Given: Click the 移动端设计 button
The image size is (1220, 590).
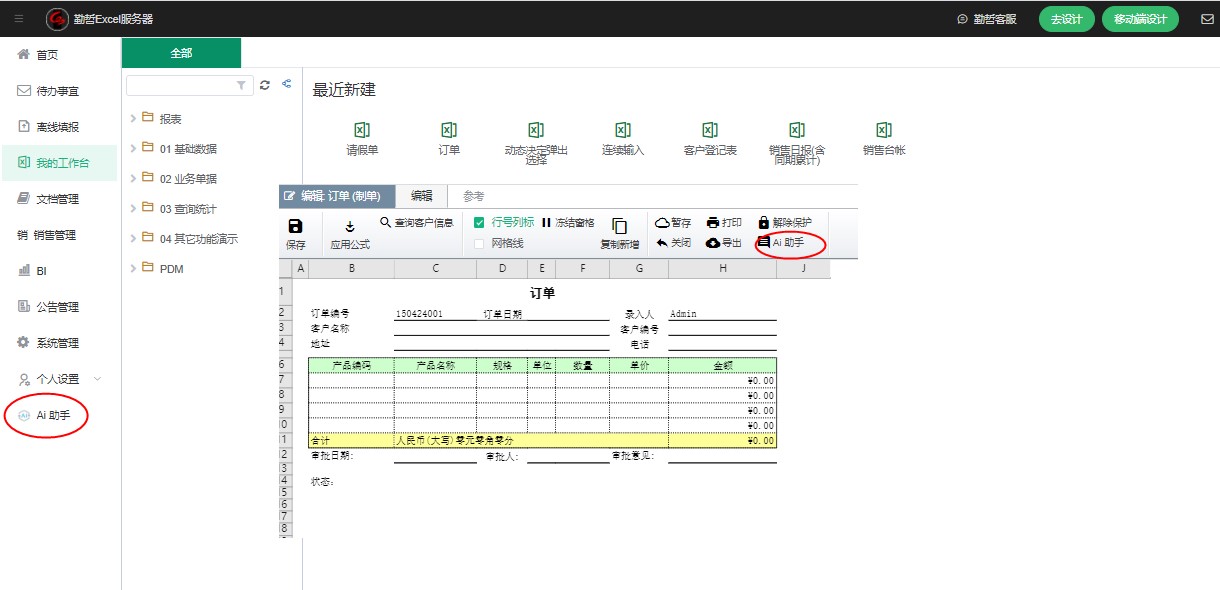Looking at the screenshot, I should (x=1140, y=19).
